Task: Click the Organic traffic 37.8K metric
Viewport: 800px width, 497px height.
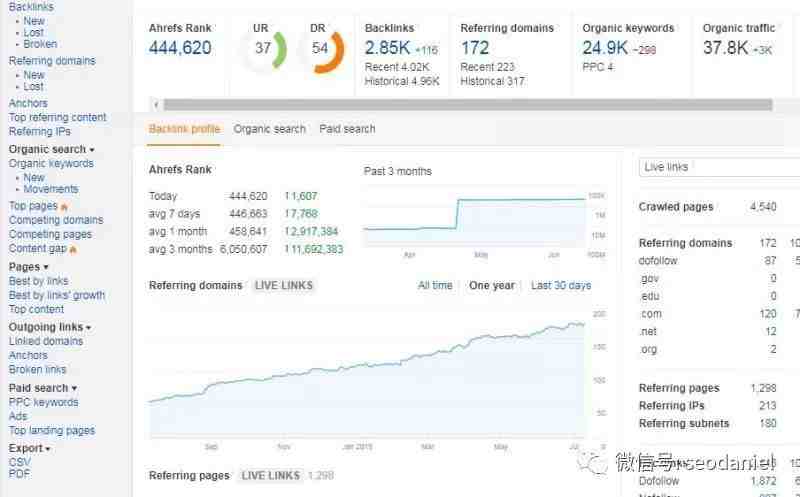Action: 726,48
